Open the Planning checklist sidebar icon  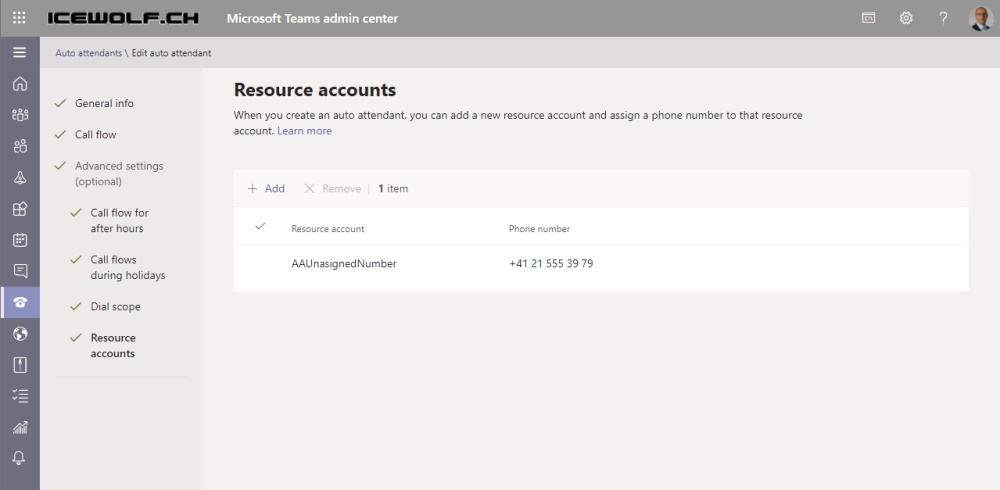tap(20, 396)
